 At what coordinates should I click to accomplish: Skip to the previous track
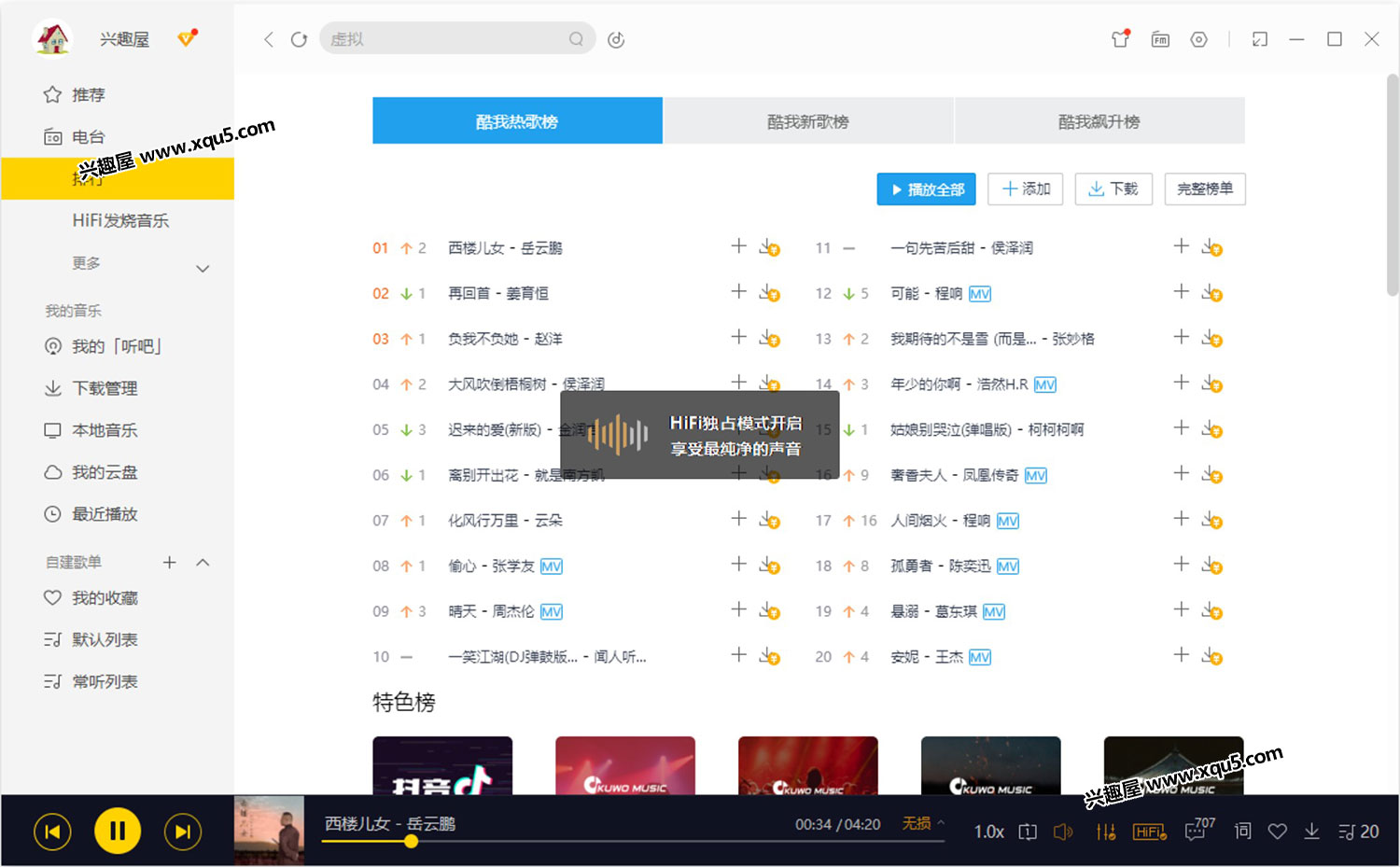click(52, 832)
